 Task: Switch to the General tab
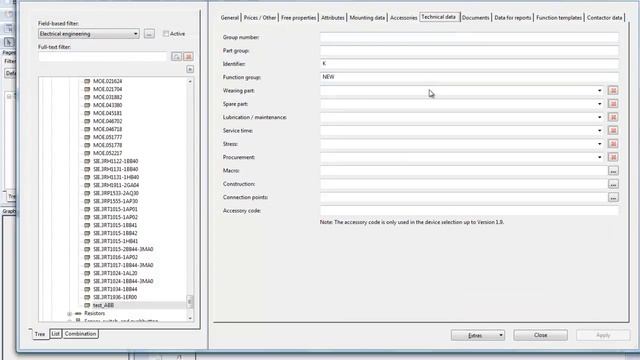tap(229, 18)
